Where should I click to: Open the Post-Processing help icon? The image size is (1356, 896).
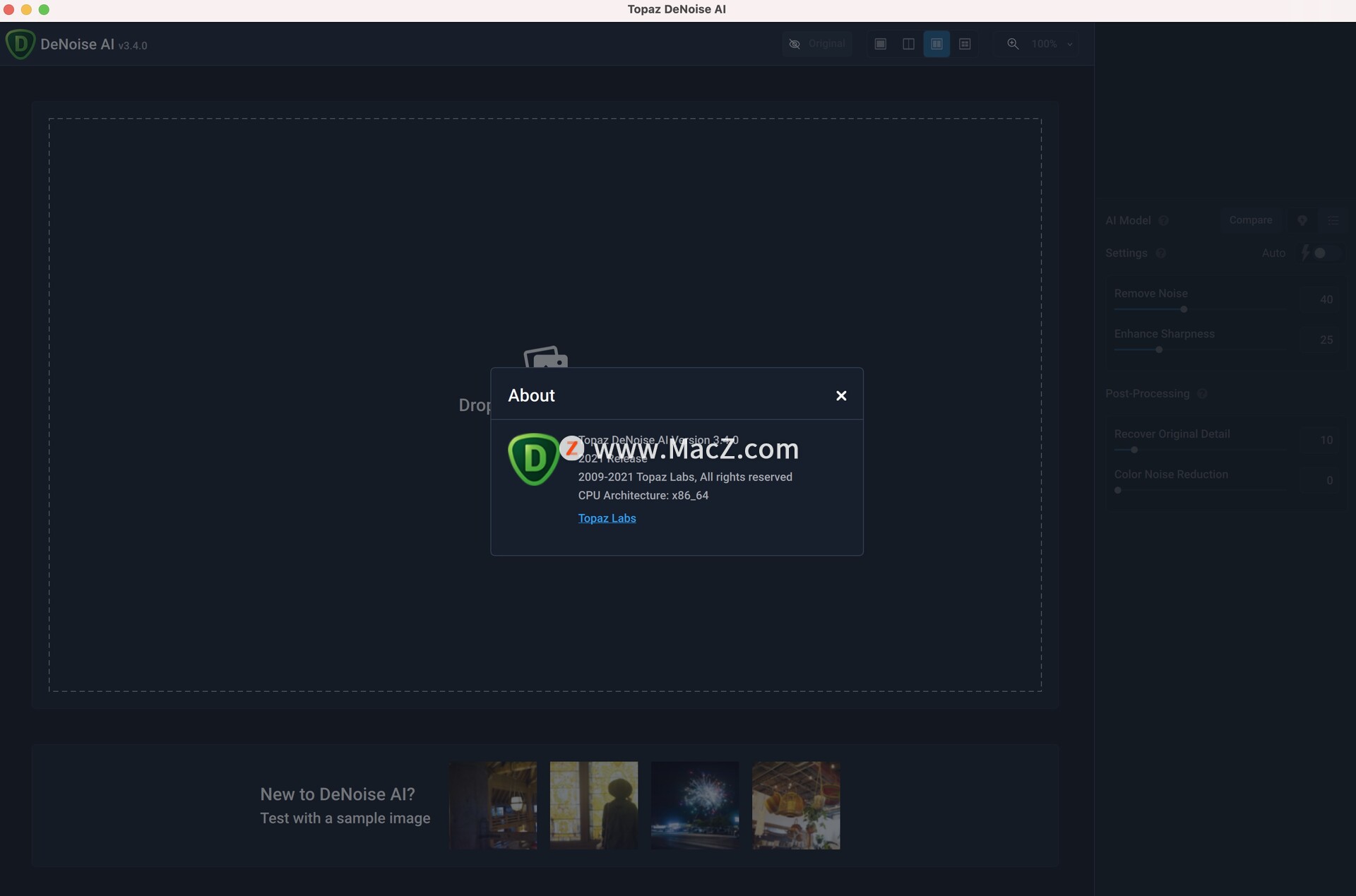tap(1202, 393)
